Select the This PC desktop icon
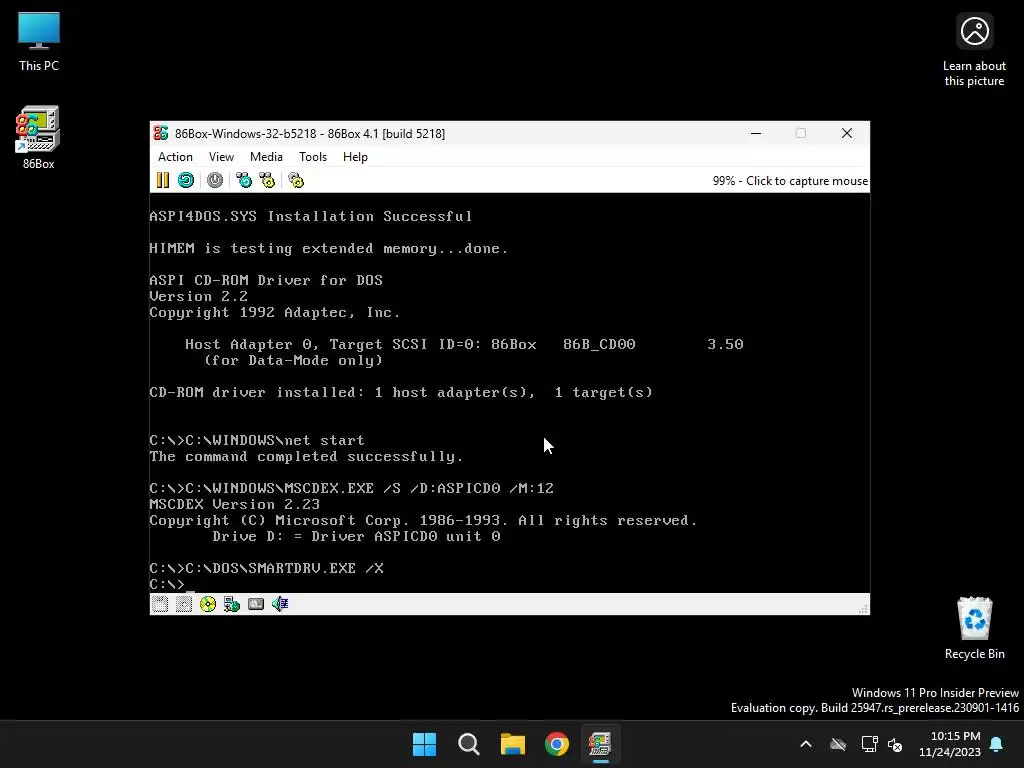1024x768 pixels. [39, 42]
